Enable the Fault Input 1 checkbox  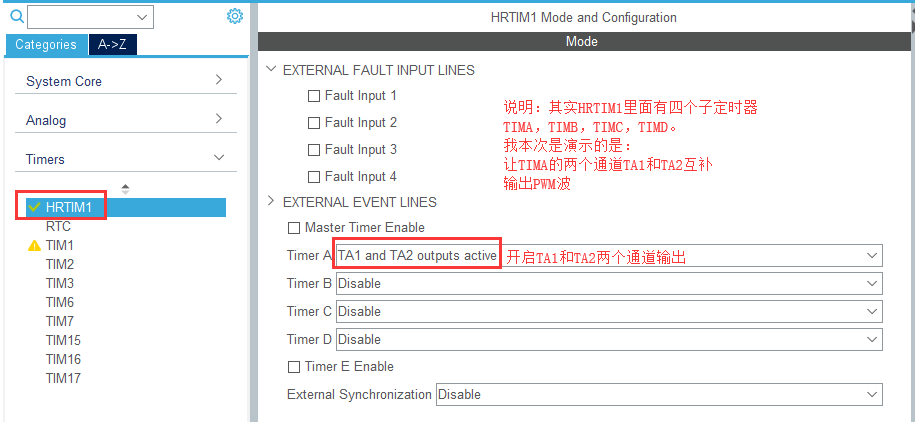click(x=314, y=96)
